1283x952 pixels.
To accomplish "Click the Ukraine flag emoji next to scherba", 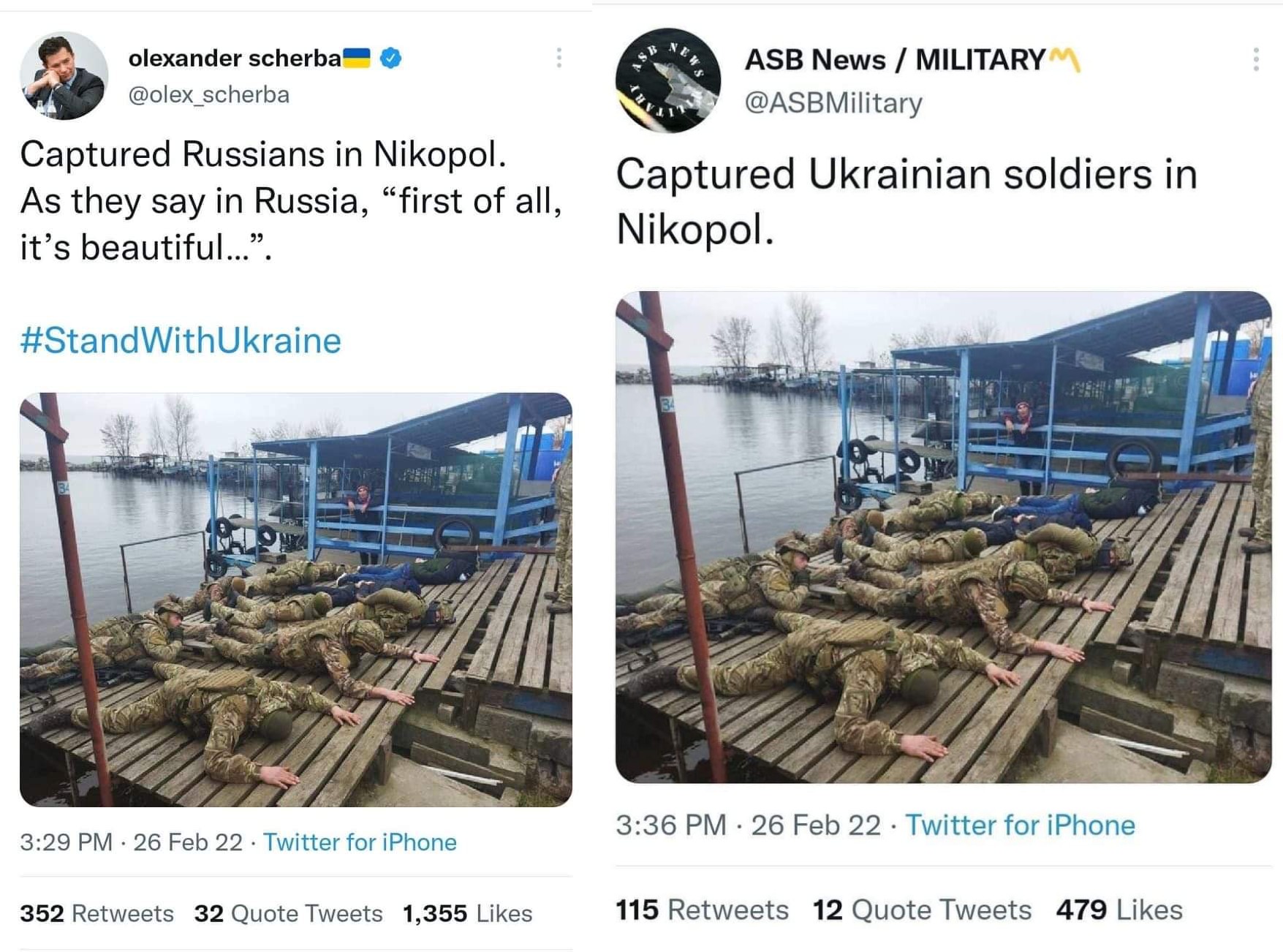I will tap(357, 58).
